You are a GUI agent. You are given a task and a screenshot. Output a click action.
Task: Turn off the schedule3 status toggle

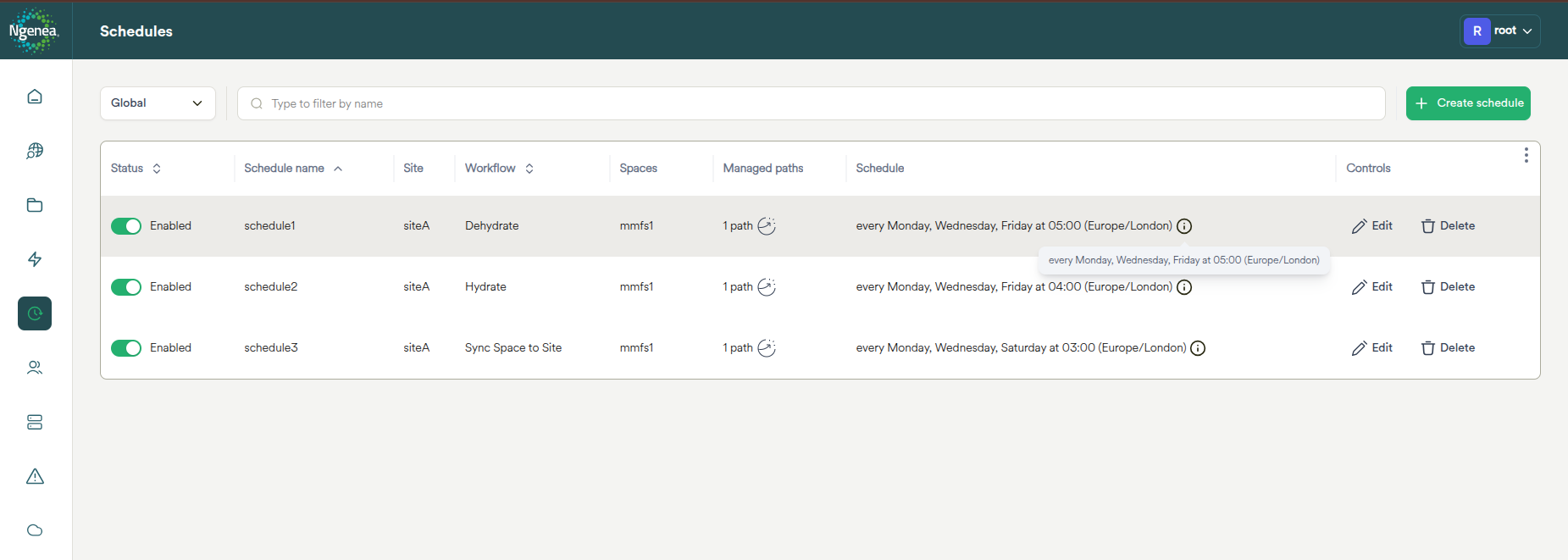pyautogui.click(x=126, y=348)
